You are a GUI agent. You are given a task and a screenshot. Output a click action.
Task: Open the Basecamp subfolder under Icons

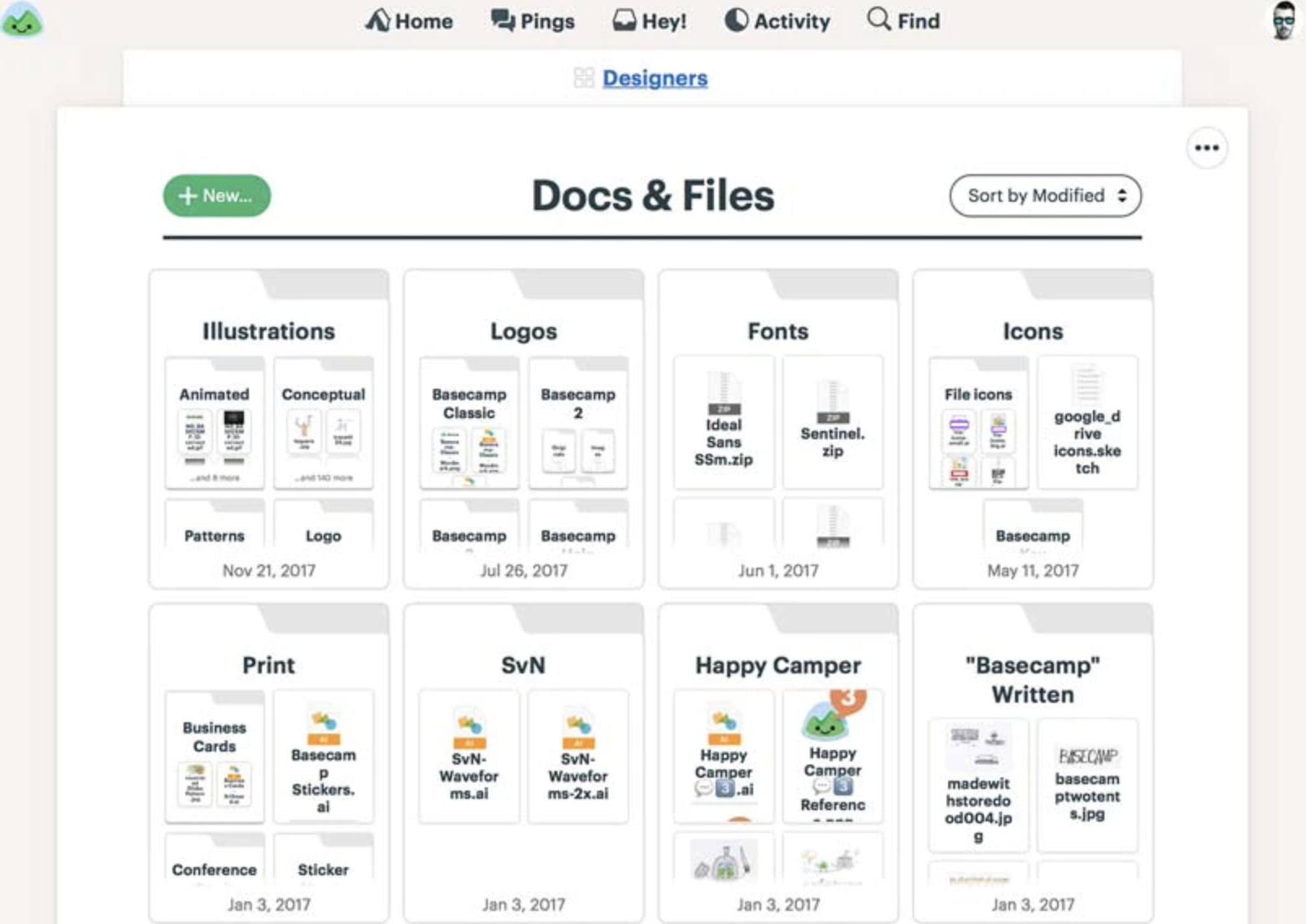pos(1033,526)
